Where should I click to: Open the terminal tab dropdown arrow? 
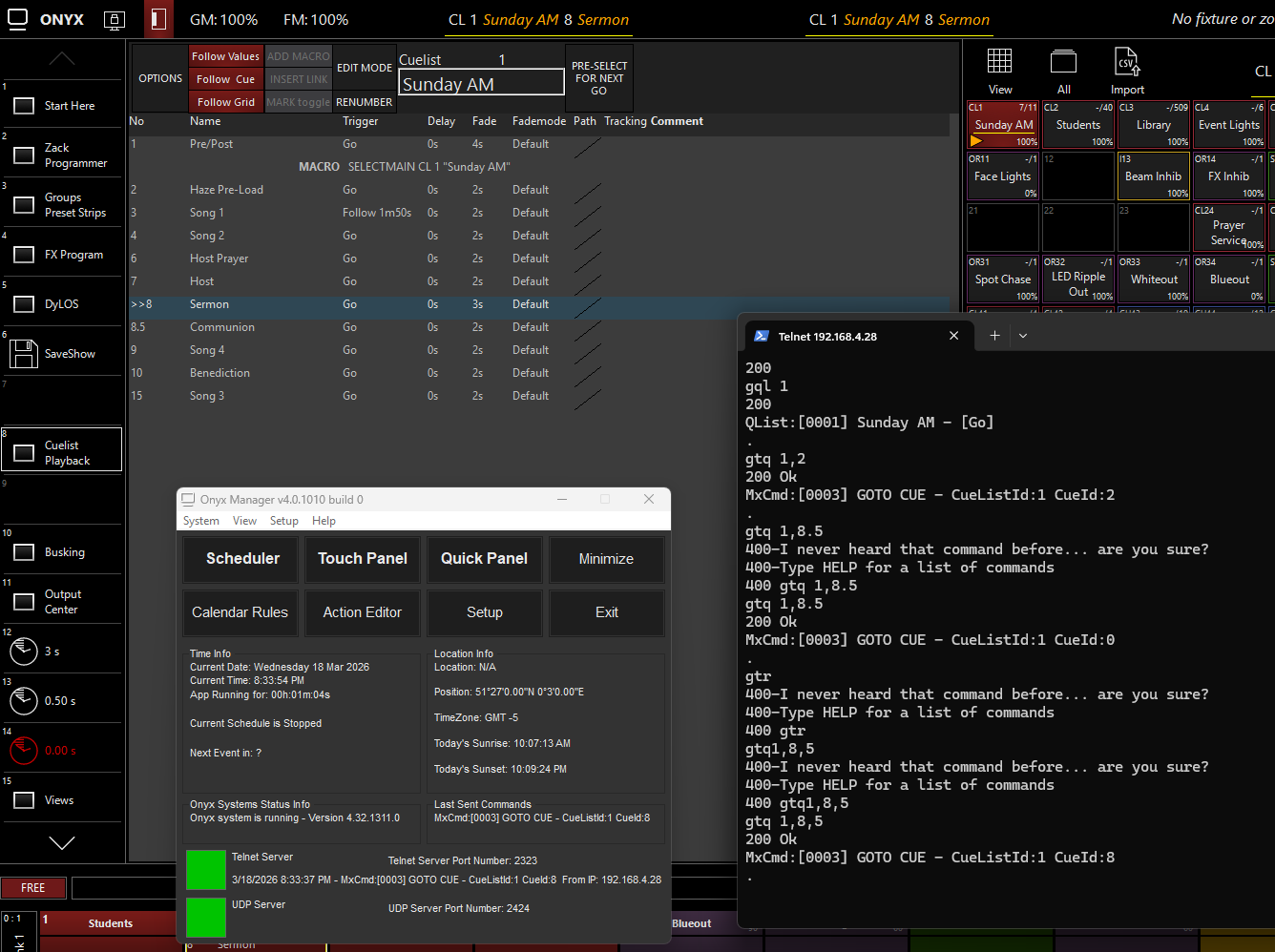(x=1023, y=336)
